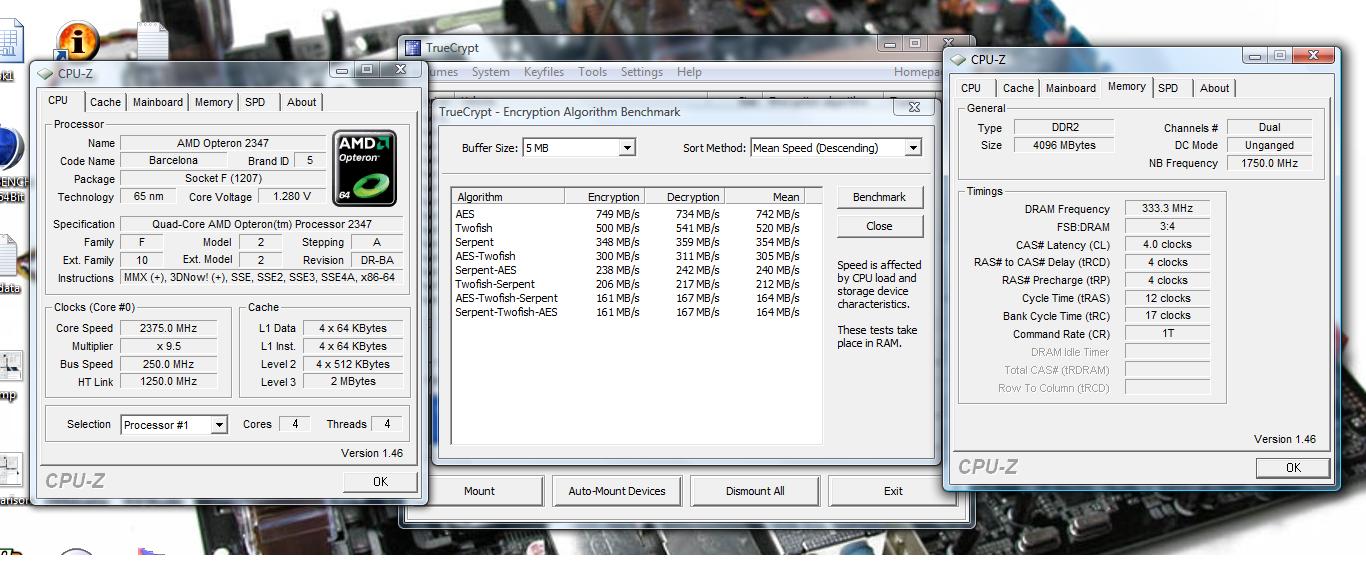Select the AES row in benchmark results
This screenshot has width=1366, height=568.
coord(627,214)
